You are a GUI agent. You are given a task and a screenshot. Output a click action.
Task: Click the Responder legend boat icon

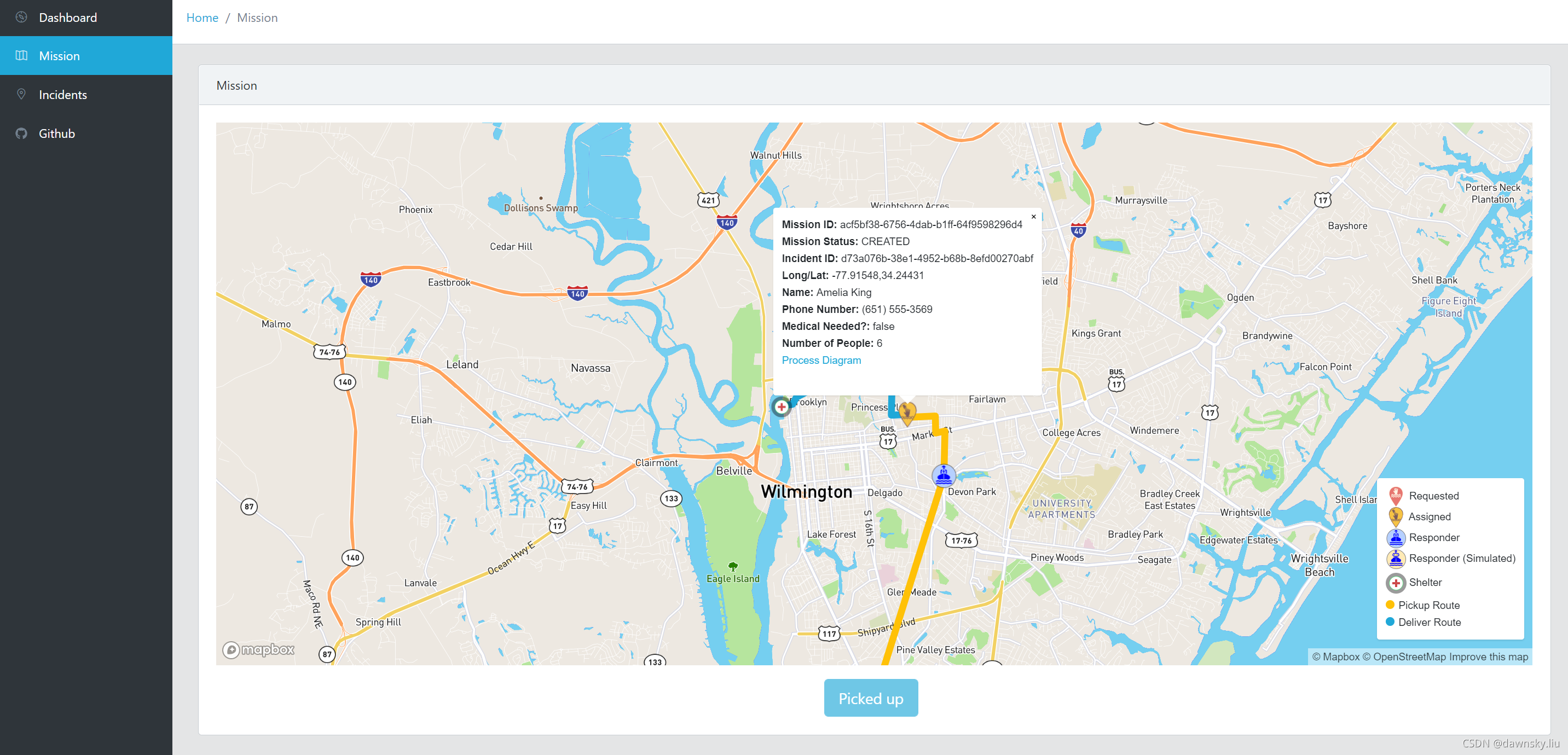click(x=1395, y=537)
